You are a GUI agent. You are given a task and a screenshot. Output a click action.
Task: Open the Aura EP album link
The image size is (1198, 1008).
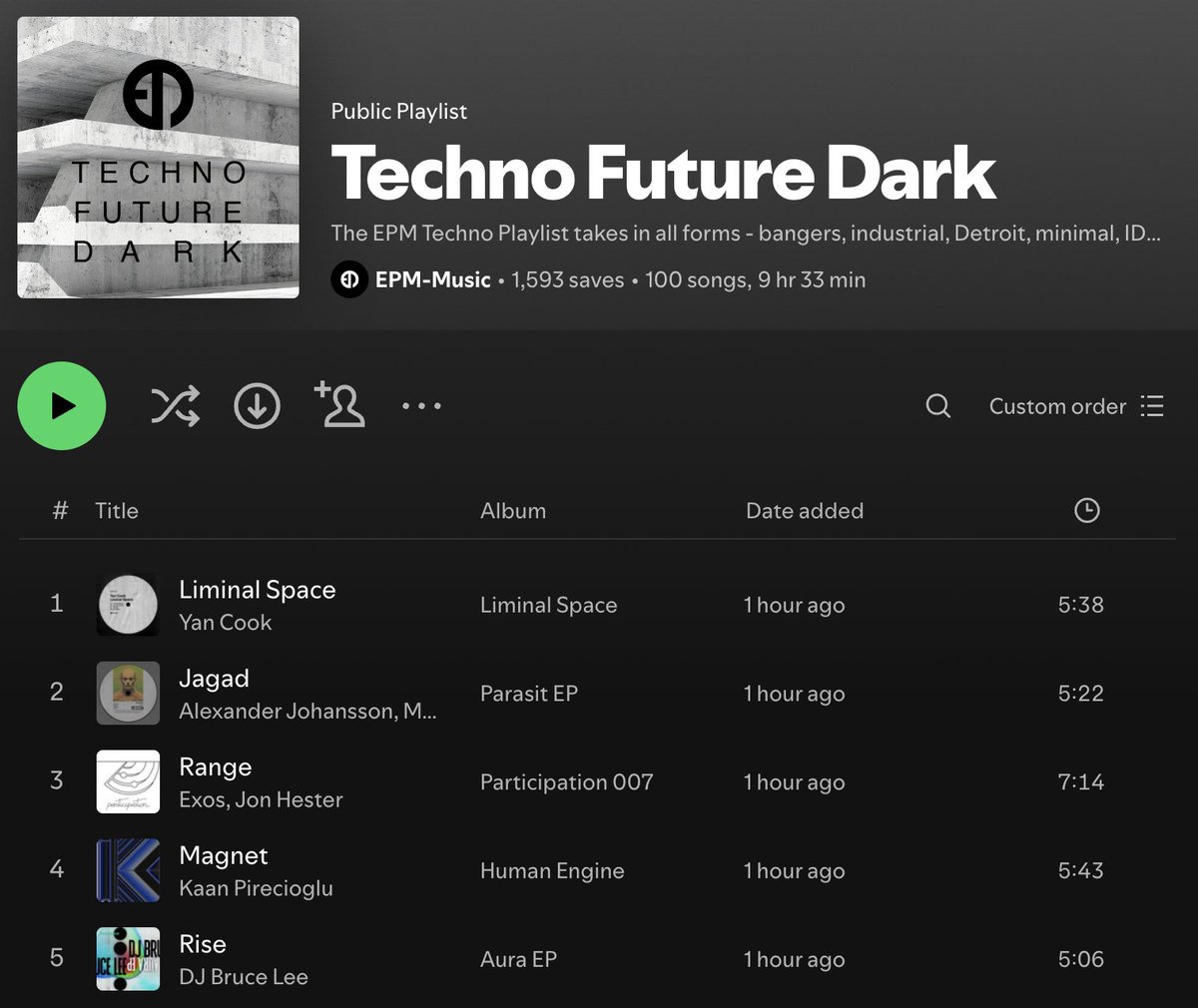(518, 960)
